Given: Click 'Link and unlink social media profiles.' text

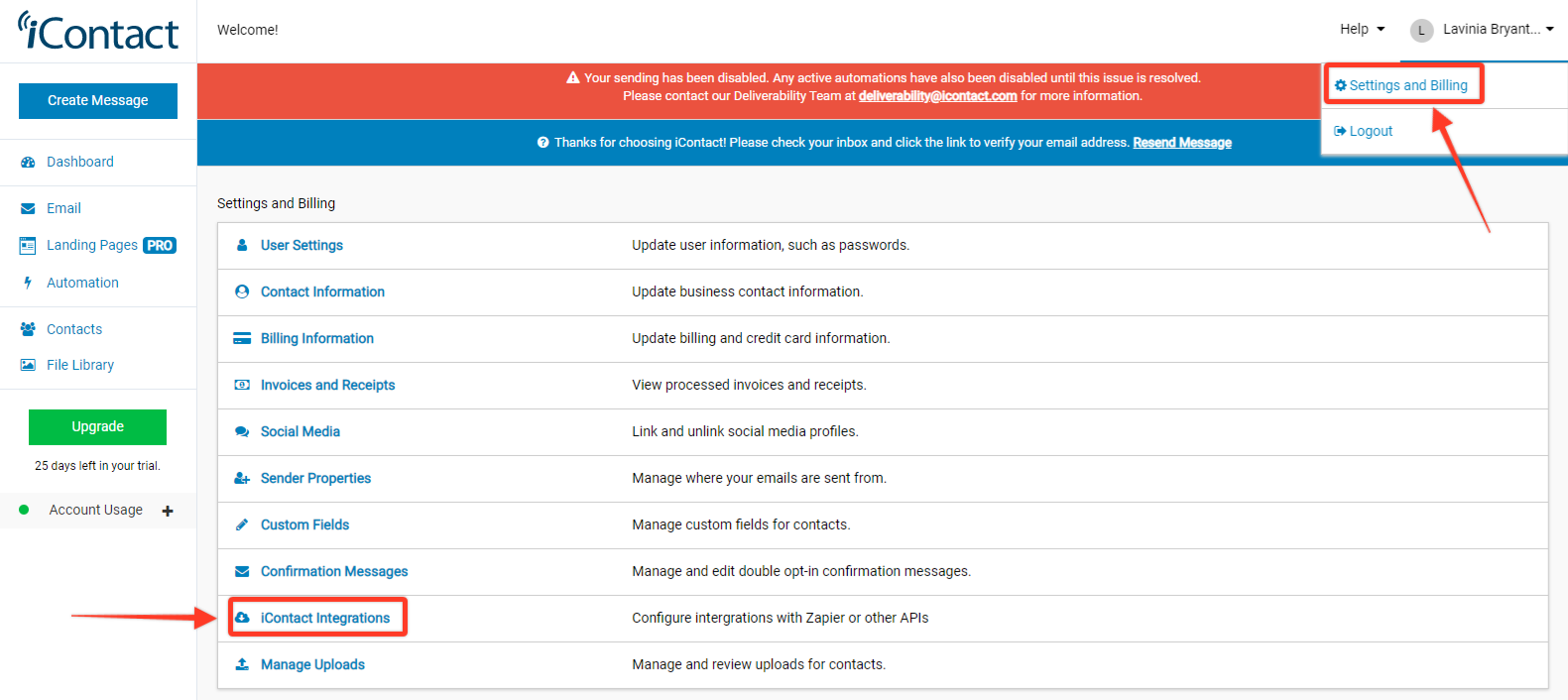Looking at the screenshot, I should (x=745, y=431).
